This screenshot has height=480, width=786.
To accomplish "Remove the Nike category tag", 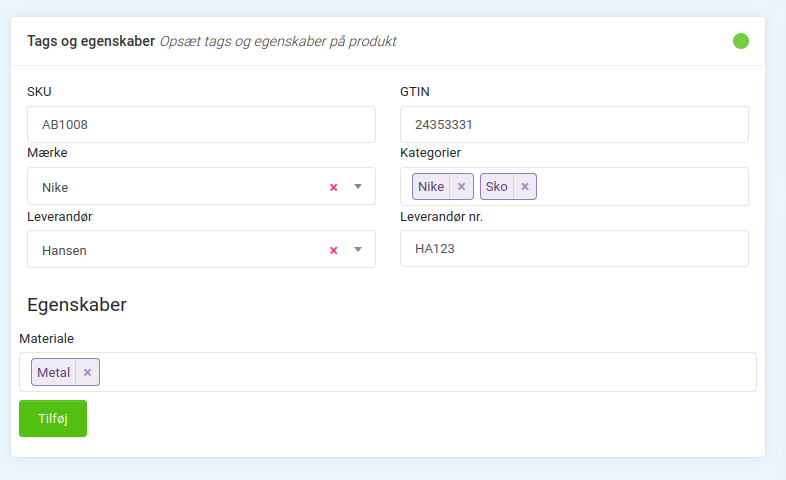I will point(461,187).
